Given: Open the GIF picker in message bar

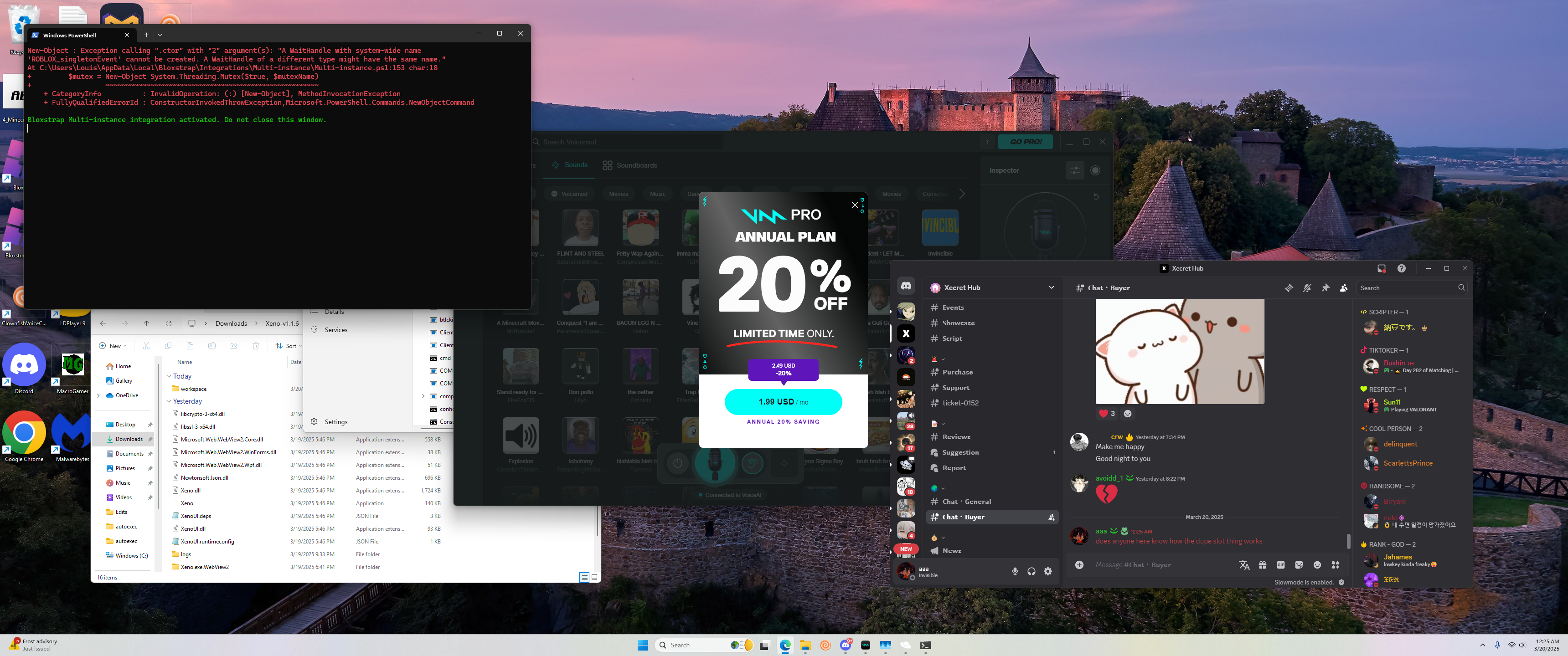Looking at the screenshot, I should 1281,565.
